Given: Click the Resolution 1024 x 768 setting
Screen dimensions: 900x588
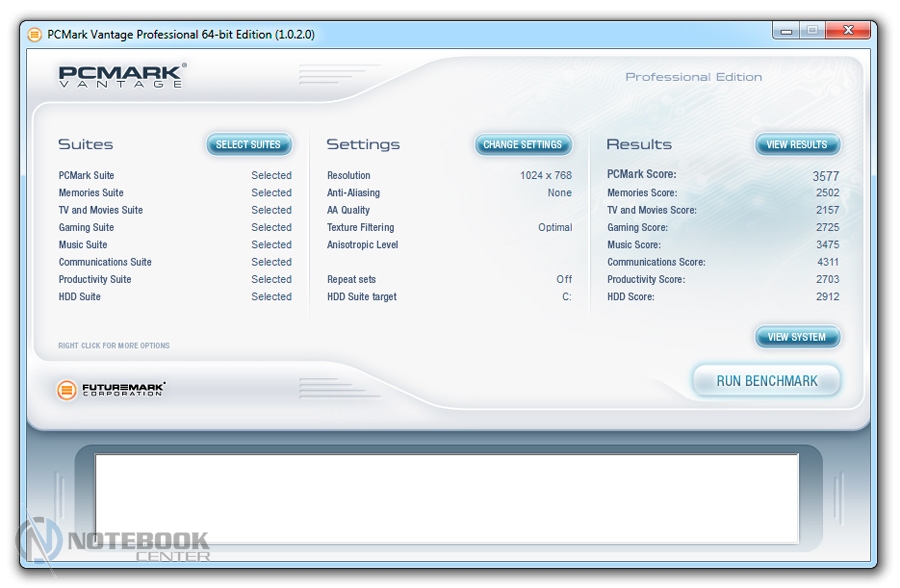Looking at the screenshot, I should 545,176.
